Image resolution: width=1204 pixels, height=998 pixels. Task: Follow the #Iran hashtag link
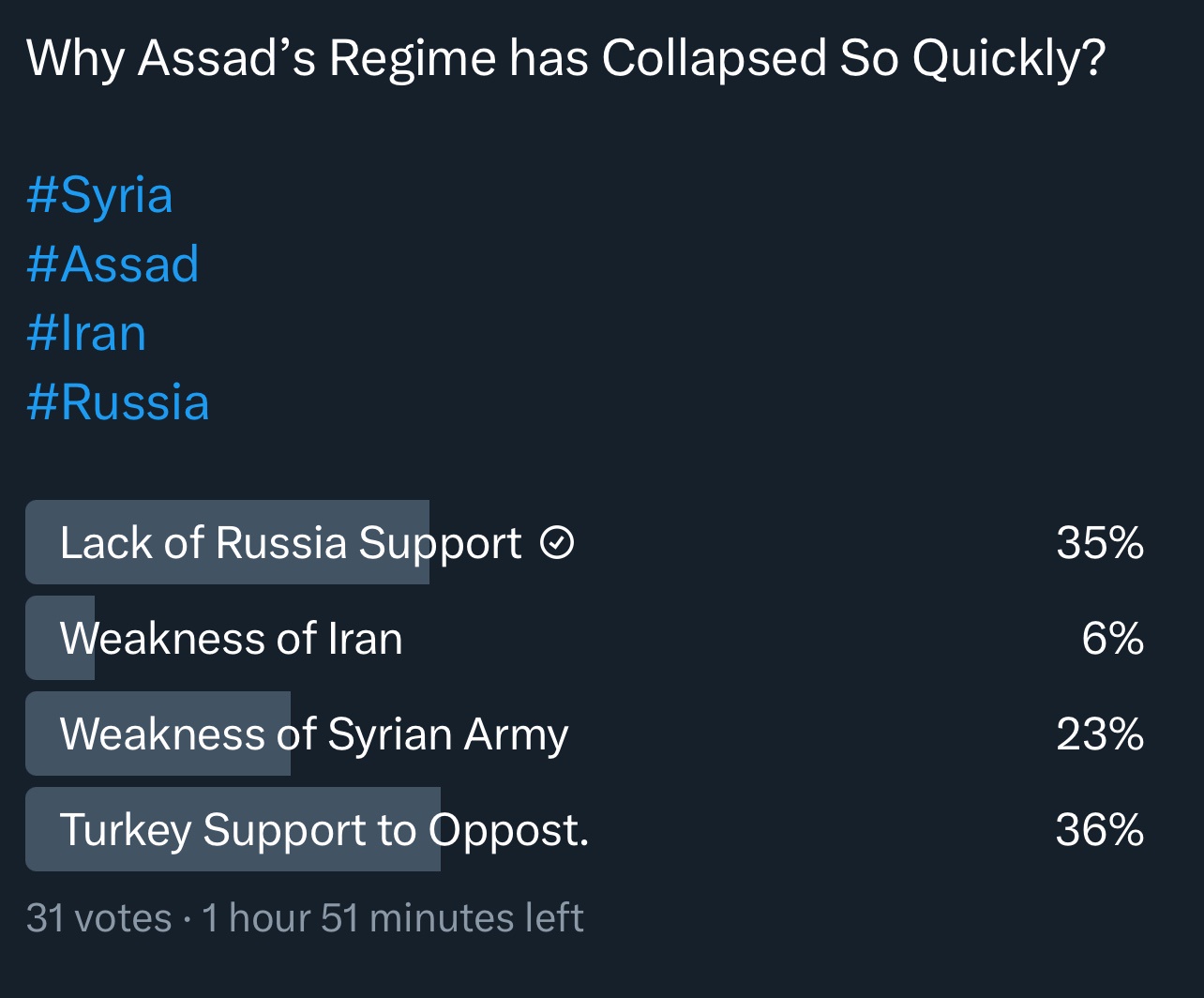point(86,333)
